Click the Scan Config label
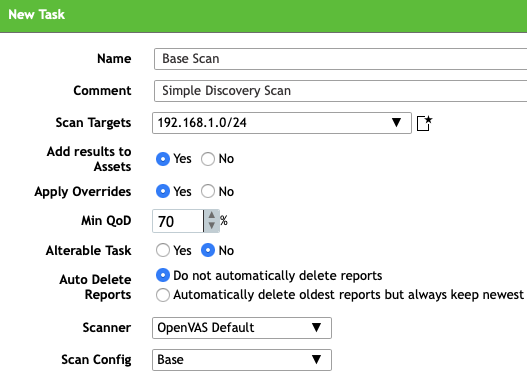527x378 pixels. (96, 360)
